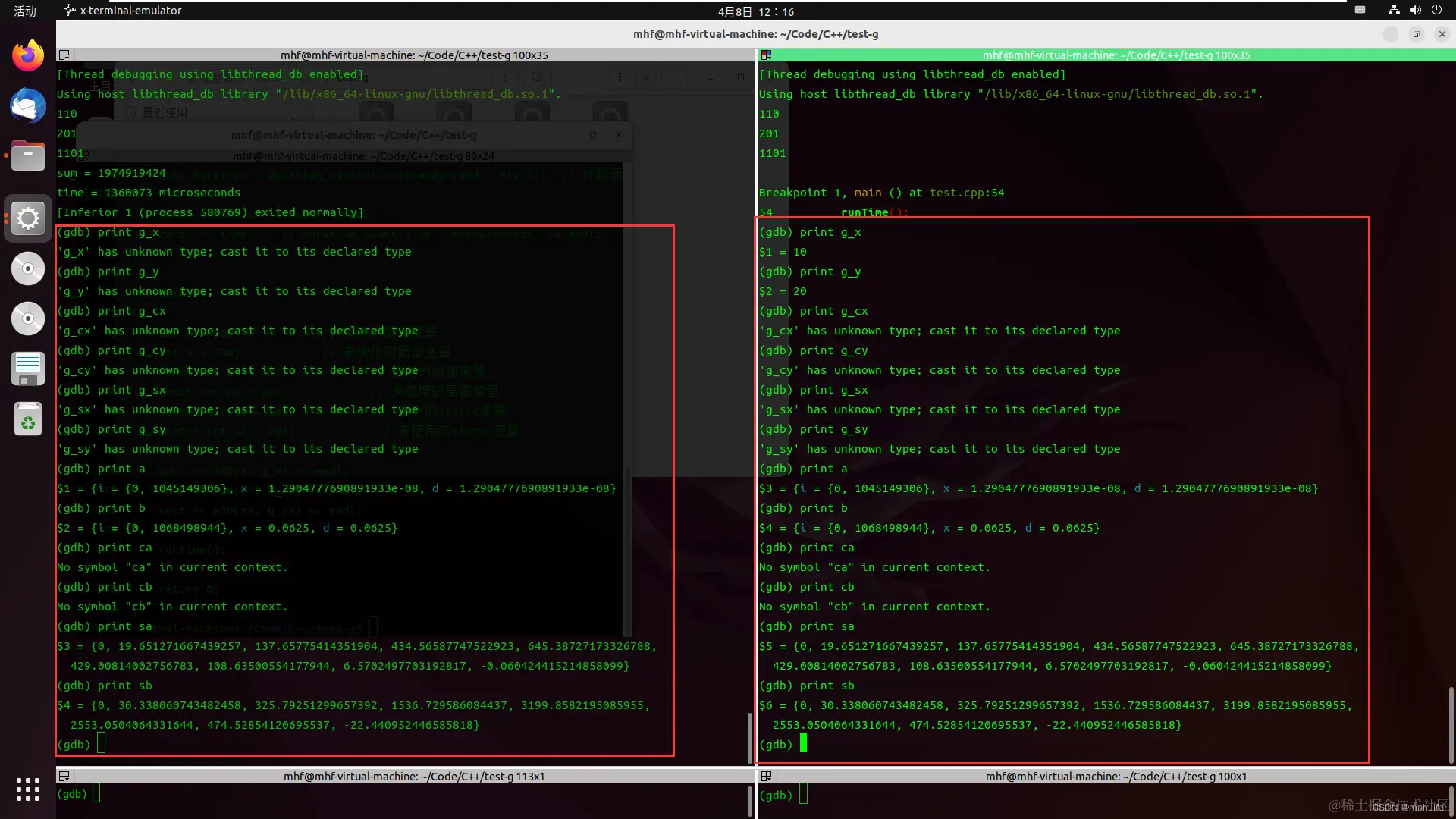The width and height of the screenshot is (1456, 819).
Task: Focus the green cursor prompt in the top-right pane
Action: (783, 745)
